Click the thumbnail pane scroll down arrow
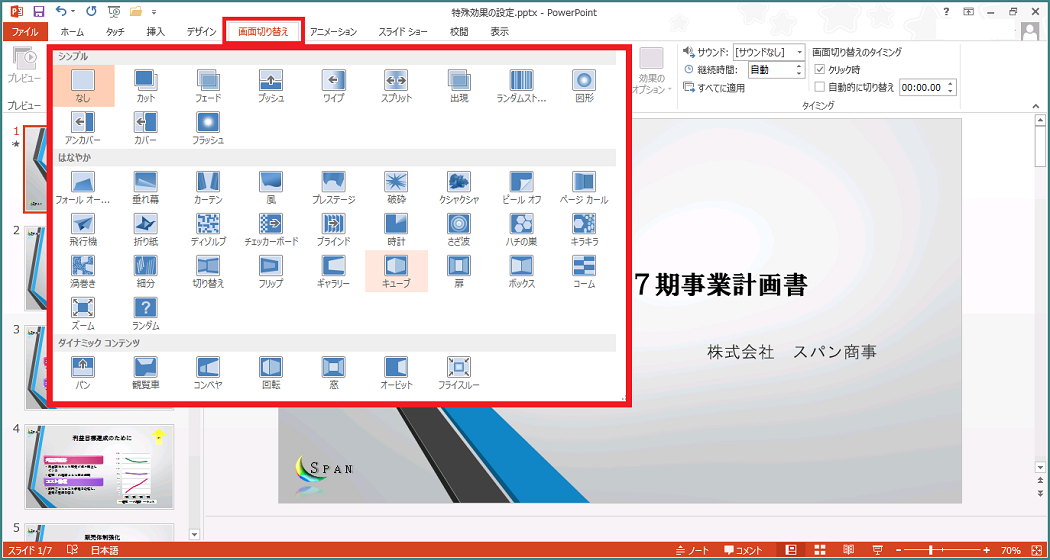Screen dimensions: 1050x560 (195, 534)
